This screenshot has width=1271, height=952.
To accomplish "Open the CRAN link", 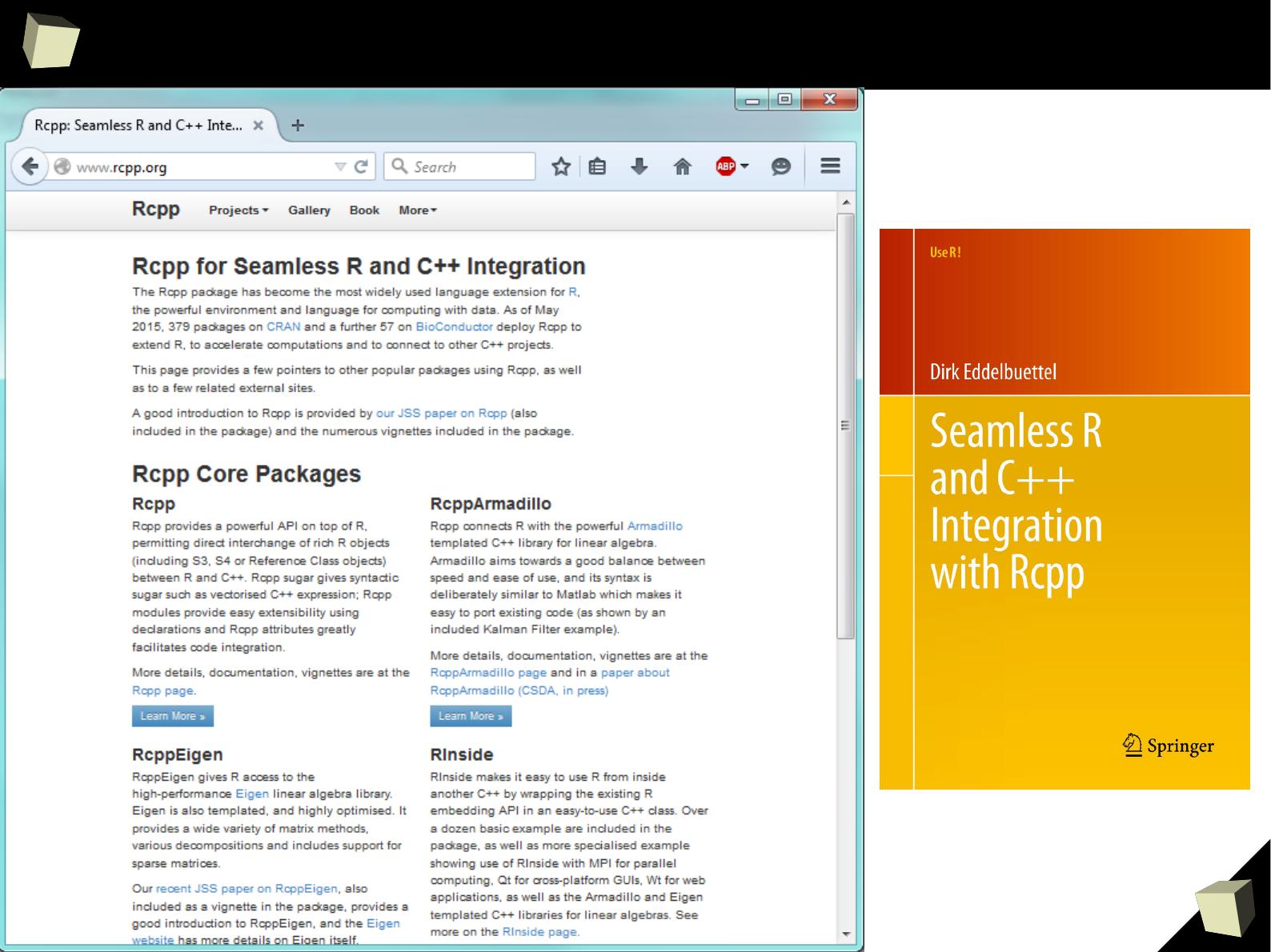I will (x=283, y=326).
